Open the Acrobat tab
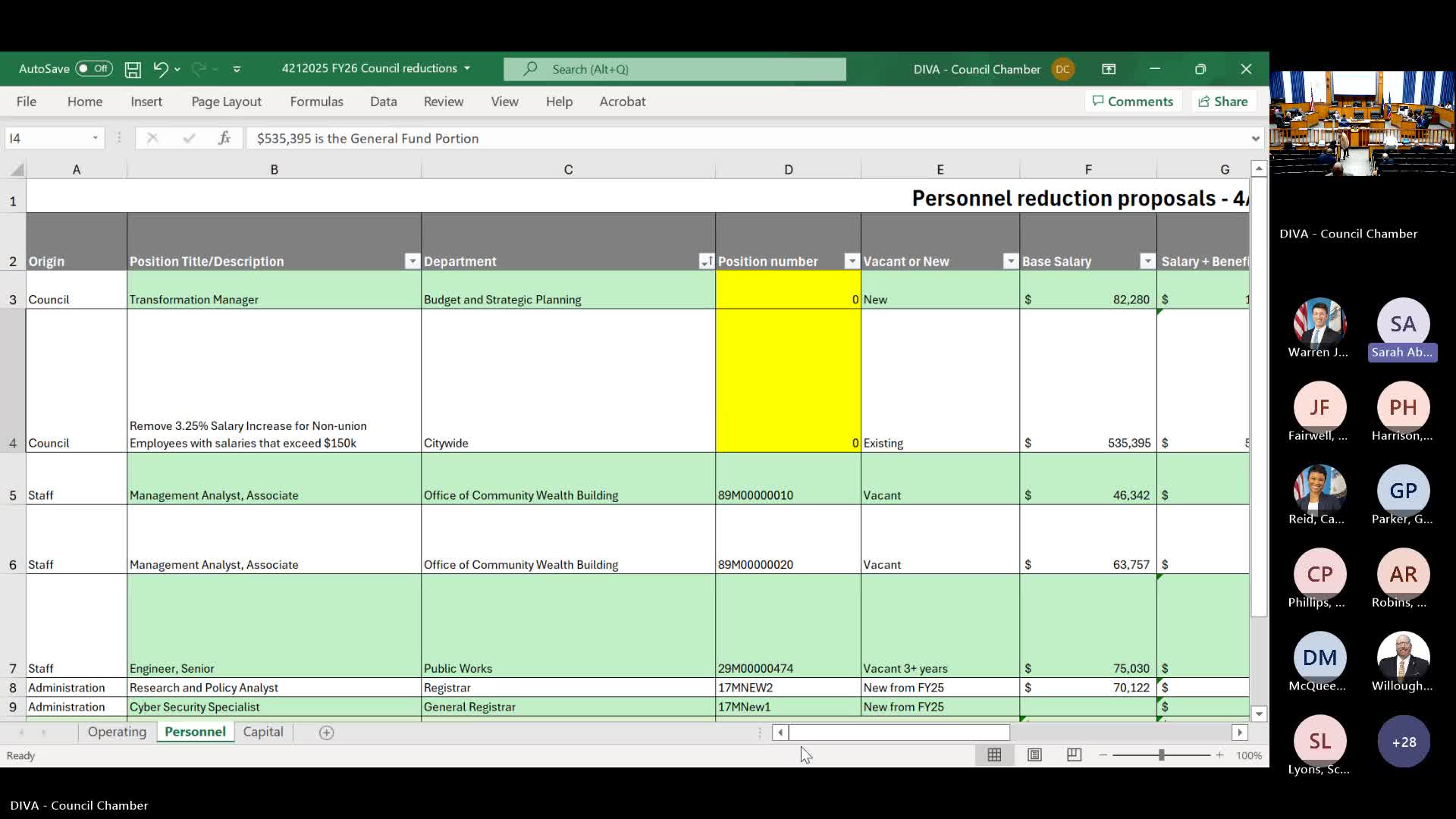Screen dimensions: 1456x819 623,102
